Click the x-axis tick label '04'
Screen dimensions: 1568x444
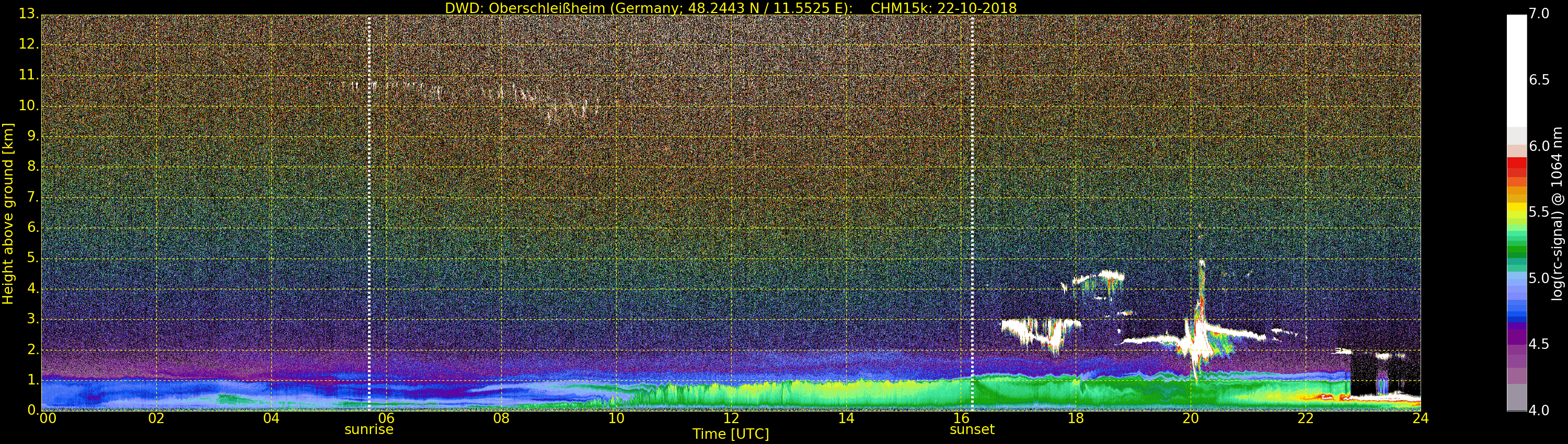[x=271, y=418]
